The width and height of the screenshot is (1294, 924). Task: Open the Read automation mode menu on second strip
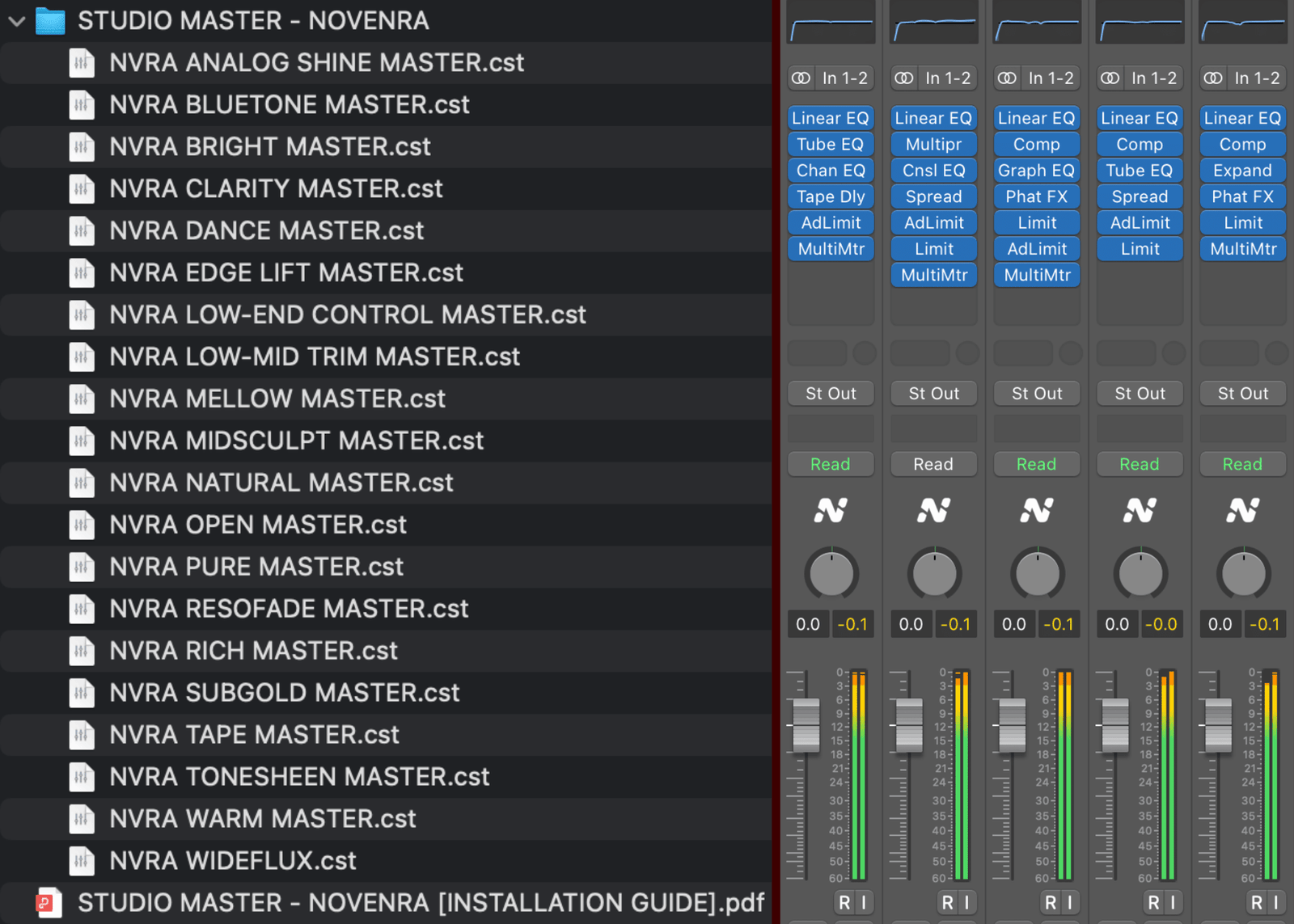pos(933,464)
